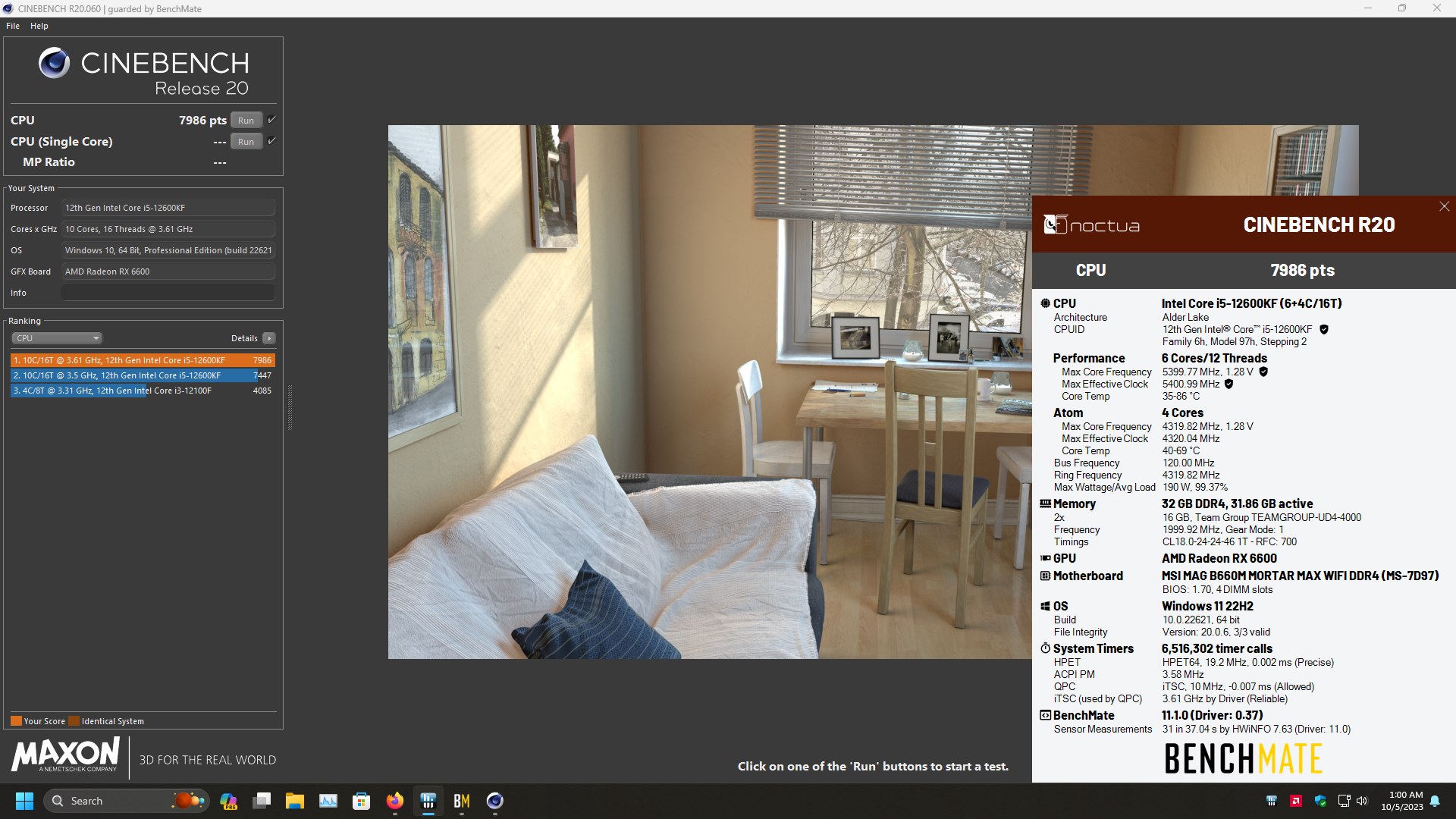Click the BENCHMATE logo in overlay

(1243, 758)
